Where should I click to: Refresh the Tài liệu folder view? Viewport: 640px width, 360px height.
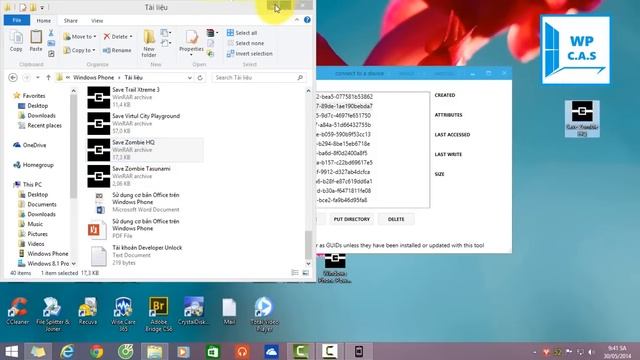(x=200, y=78)
